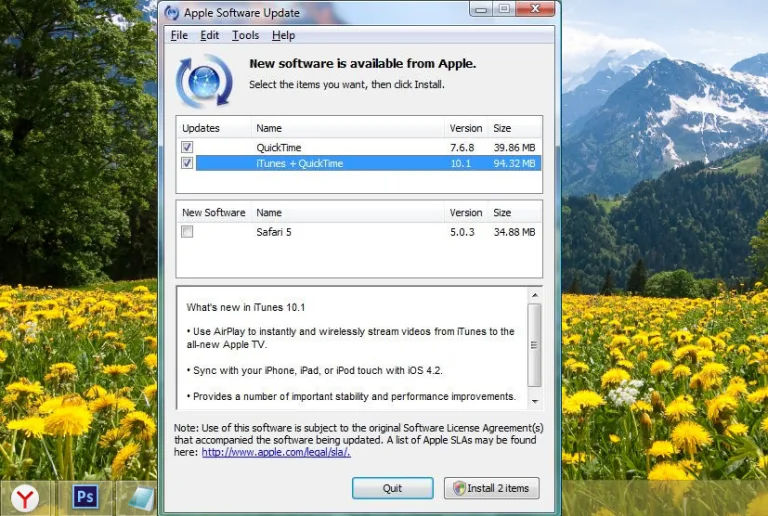Viewport: 768px width, 516px height.
Task: Open Photoshop from the taskbar
Action: pos(85,497)
